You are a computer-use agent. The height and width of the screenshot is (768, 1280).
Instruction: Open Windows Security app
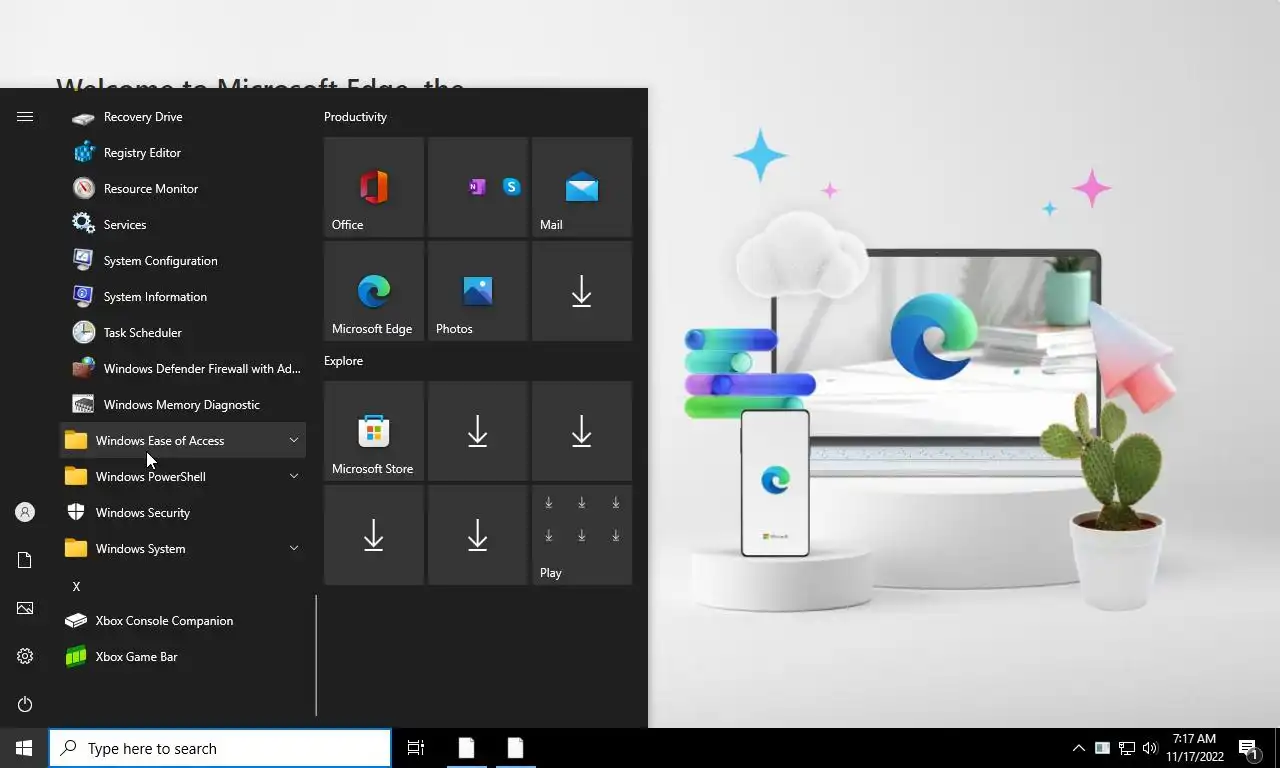(x=183, y=513)
